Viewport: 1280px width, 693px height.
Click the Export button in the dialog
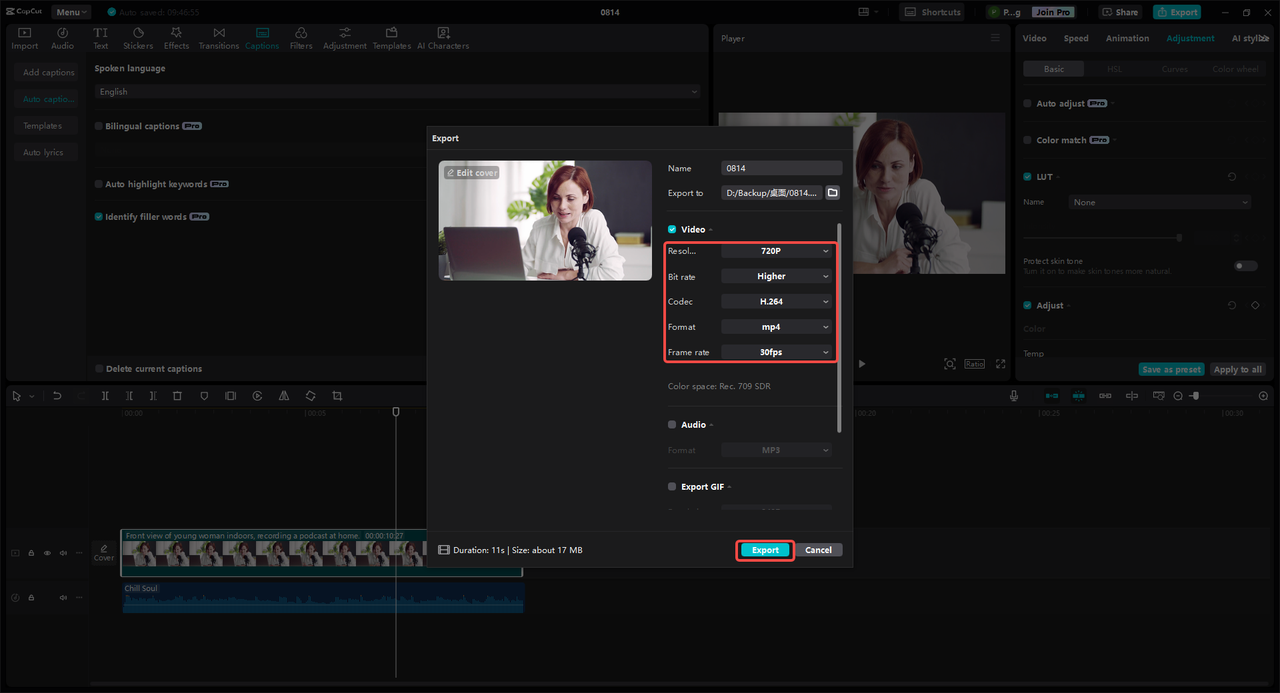[x=765, y=550]
